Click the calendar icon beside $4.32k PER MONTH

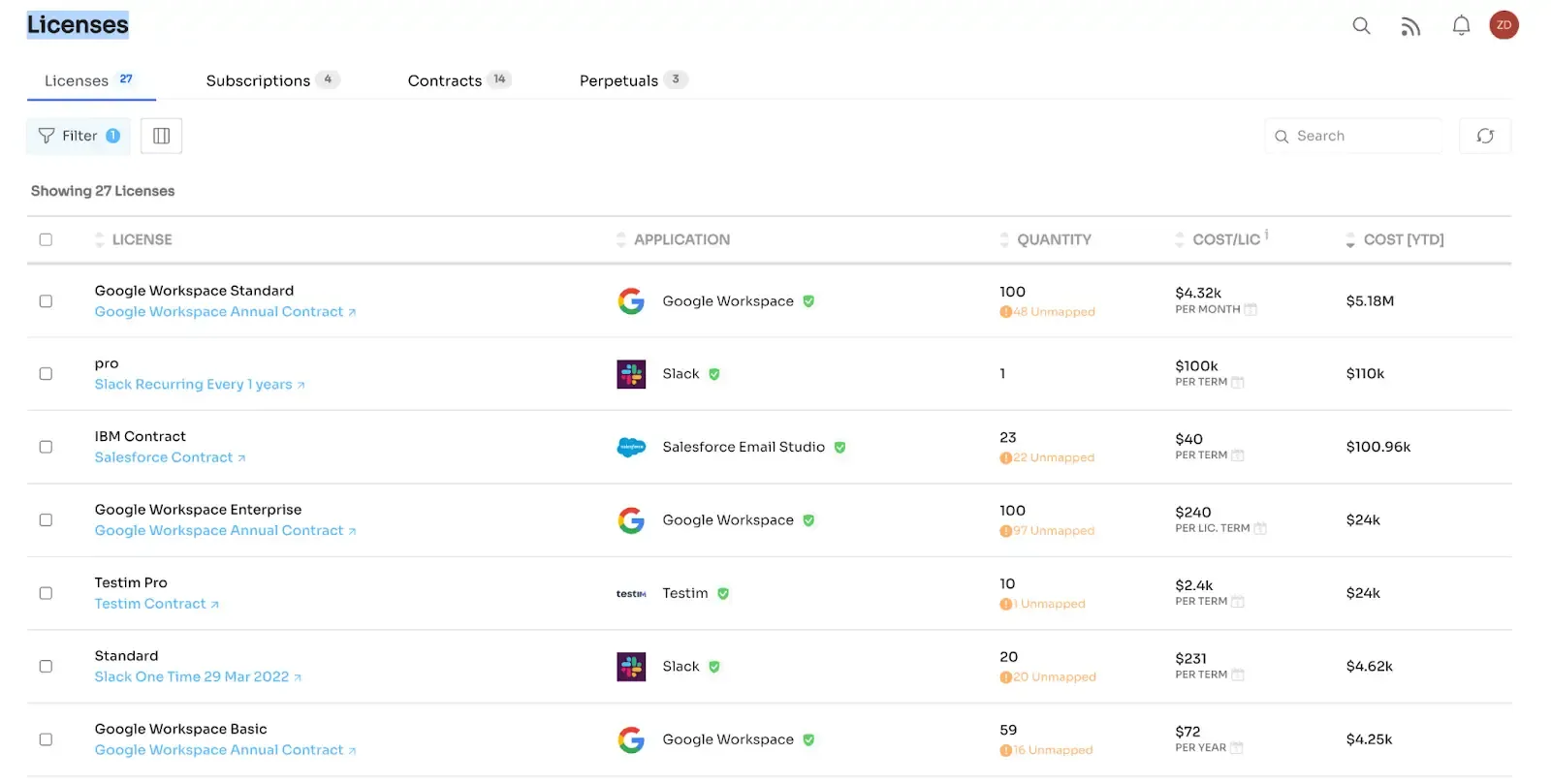click(1250, 310)
